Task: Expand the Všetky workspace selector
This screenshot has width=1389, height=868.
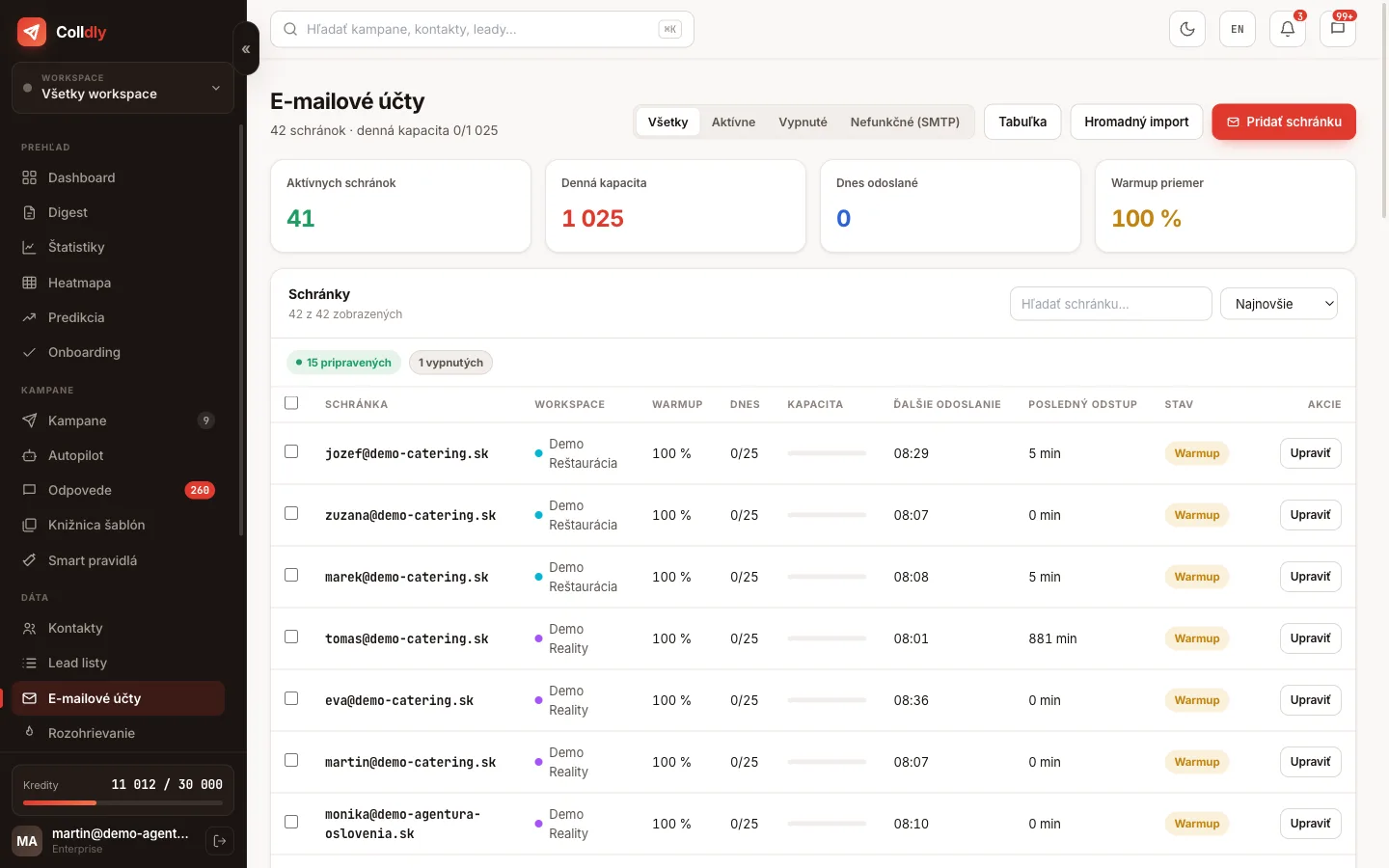Action: point(123,88)
